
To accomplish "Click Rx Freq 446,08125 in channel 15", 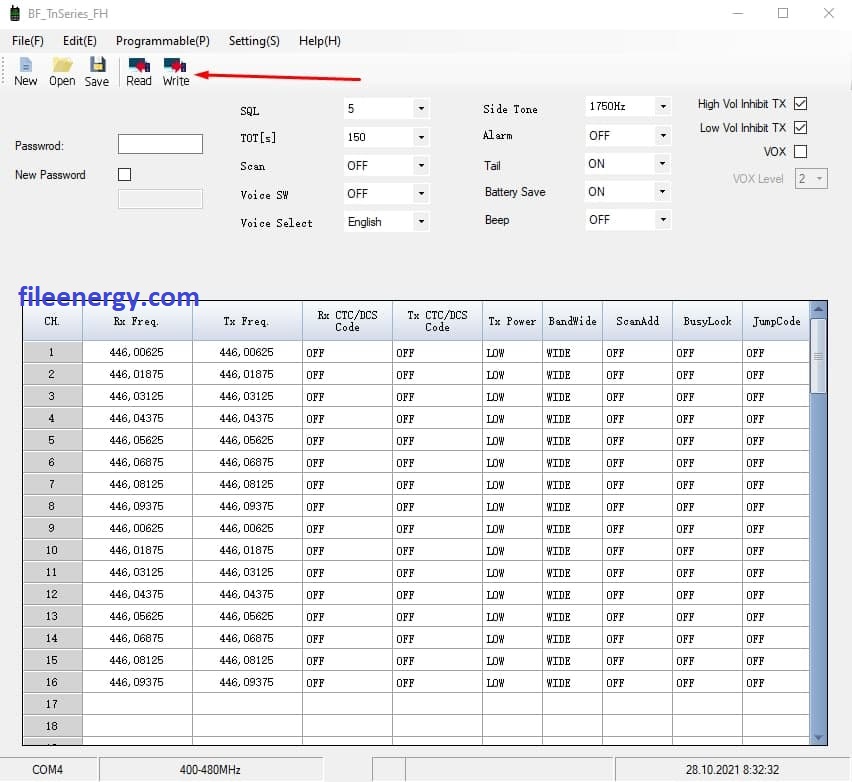I will tap(137, 660).
